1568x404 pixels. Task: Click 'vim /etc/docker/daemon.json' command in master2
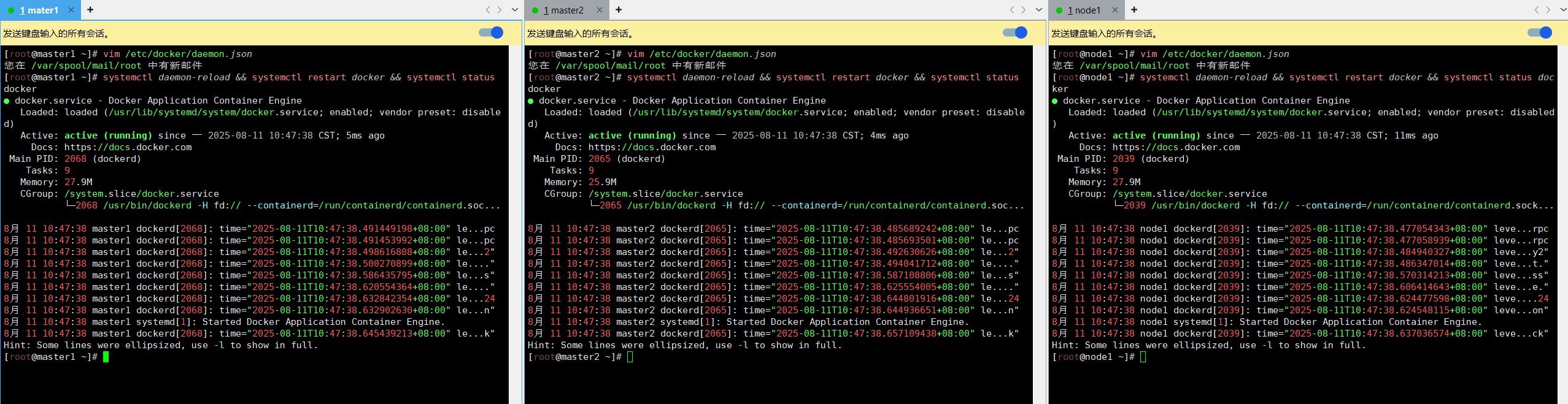pyautogui.click(x=701, y=54)
